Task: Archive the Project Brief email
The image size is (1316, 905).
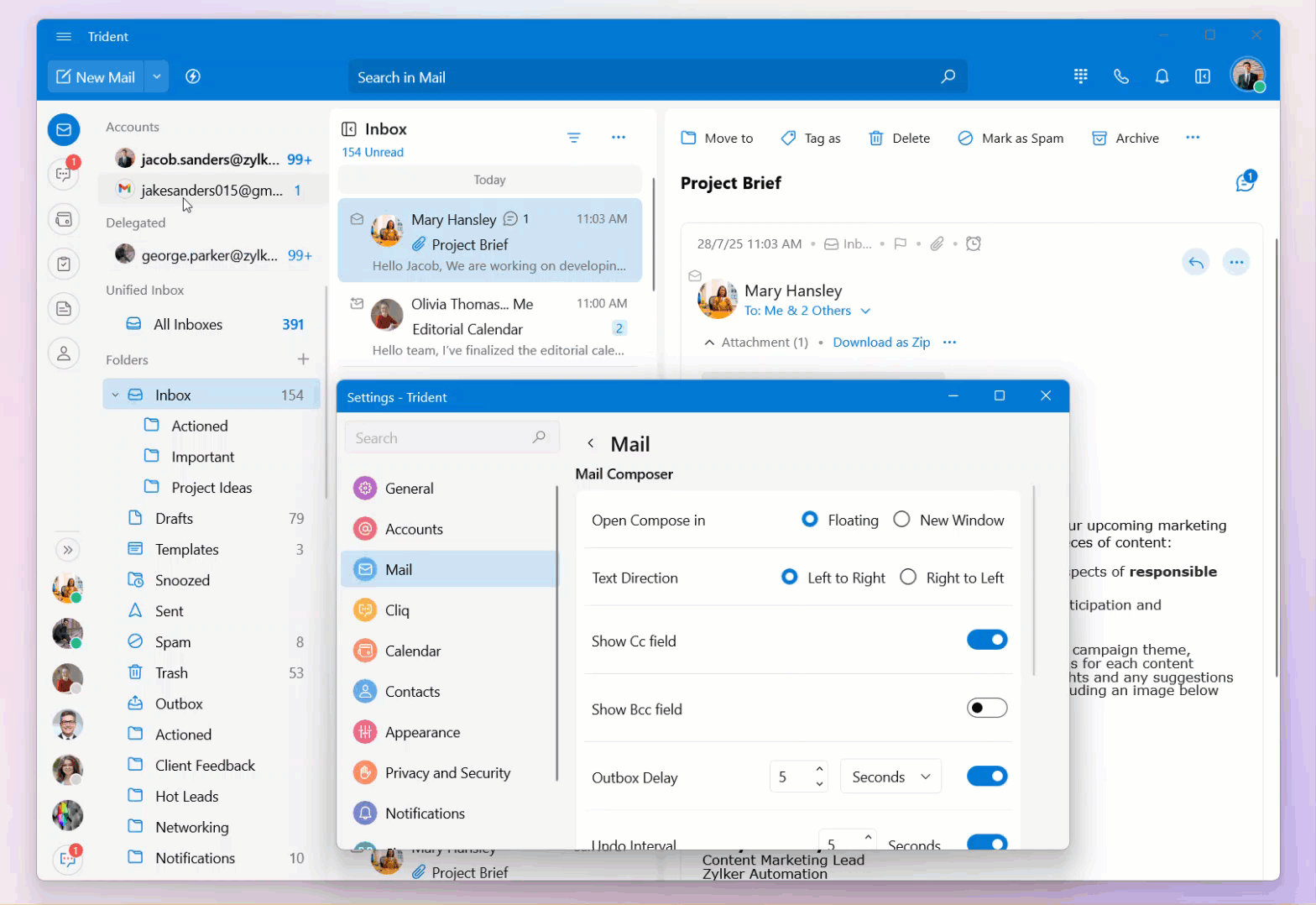Action: tap(1125, 139)
